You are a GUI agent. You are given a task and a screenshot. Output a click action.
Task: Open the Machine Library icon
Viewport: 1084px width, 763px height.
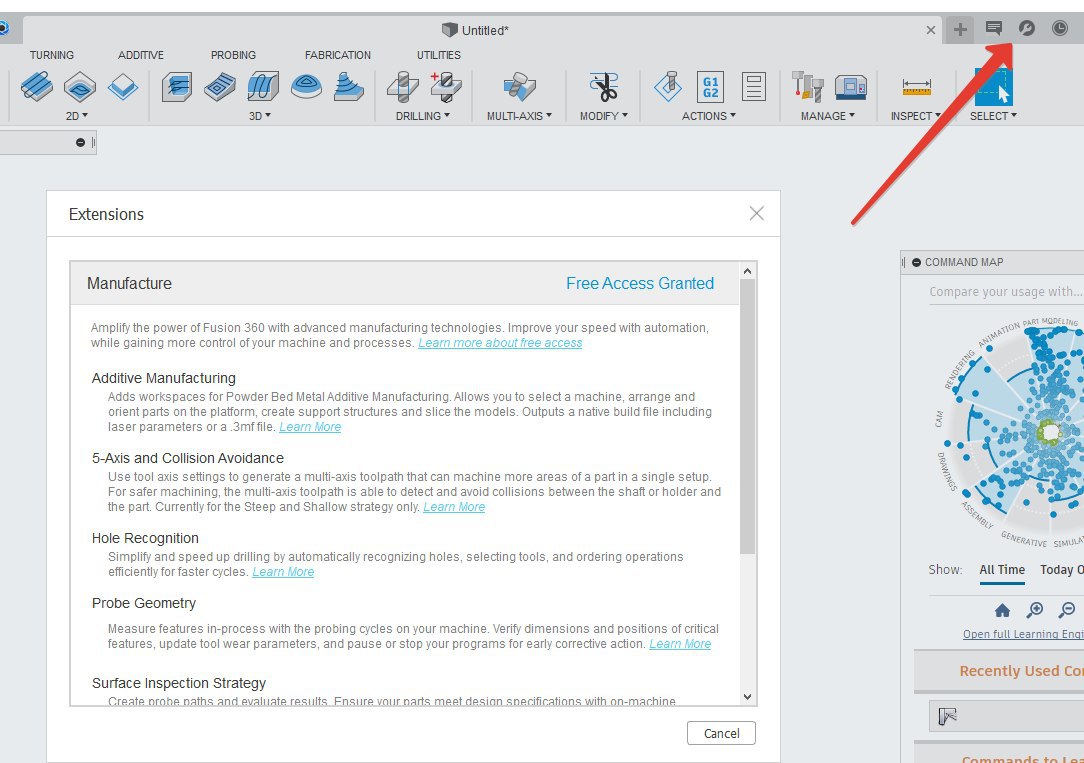[x=850, y=87]
